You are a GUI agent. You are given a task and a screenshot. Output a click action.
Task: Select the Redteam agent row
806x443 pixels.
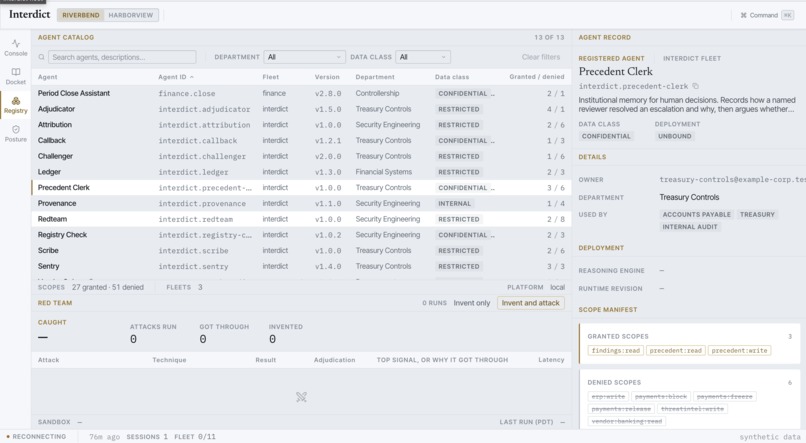click(x=301, y=219)
